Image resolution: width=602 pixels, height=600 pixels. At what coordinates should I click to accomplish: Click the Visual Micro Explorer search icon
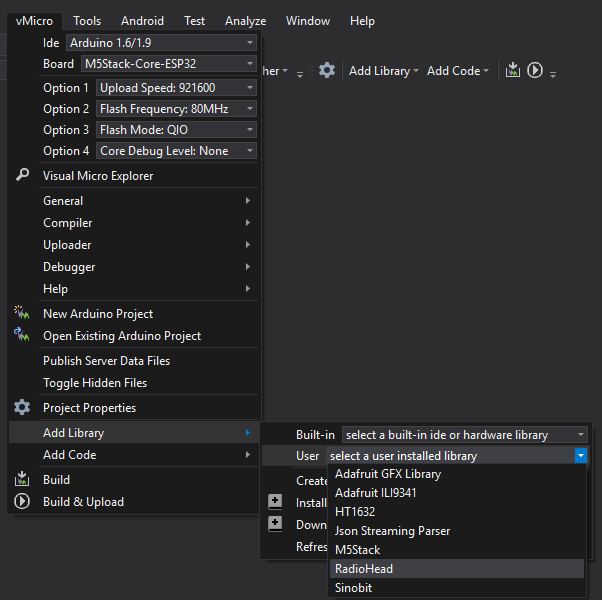[22, 175]
